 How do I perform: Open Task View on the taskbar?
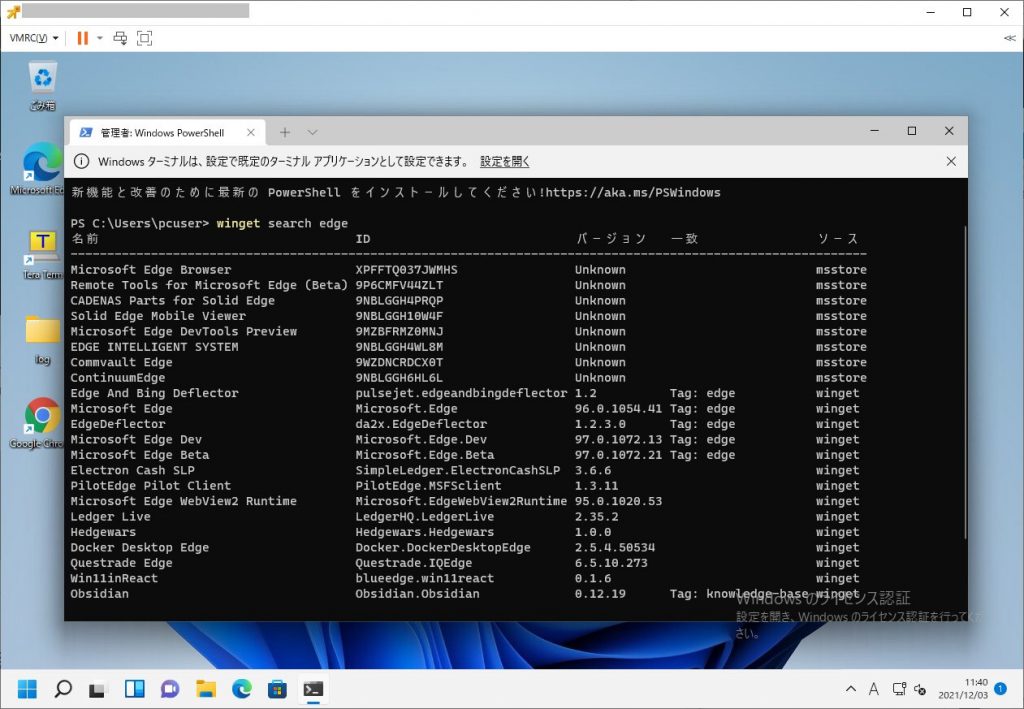98,689
